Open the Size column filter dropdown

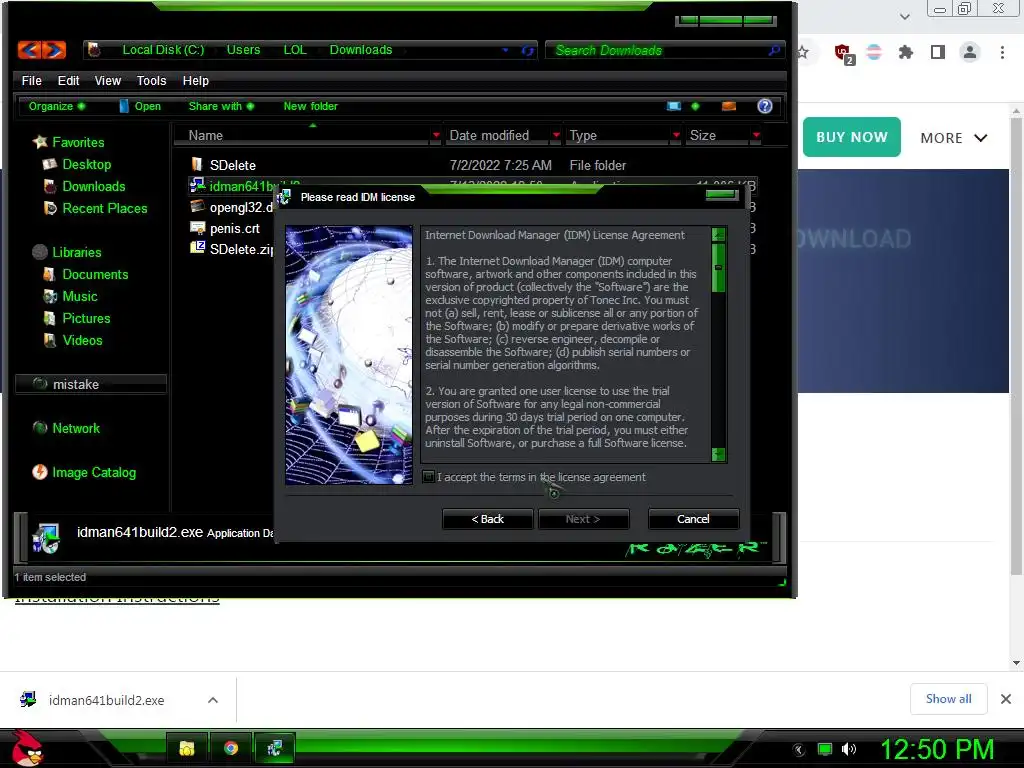[756, 135]
